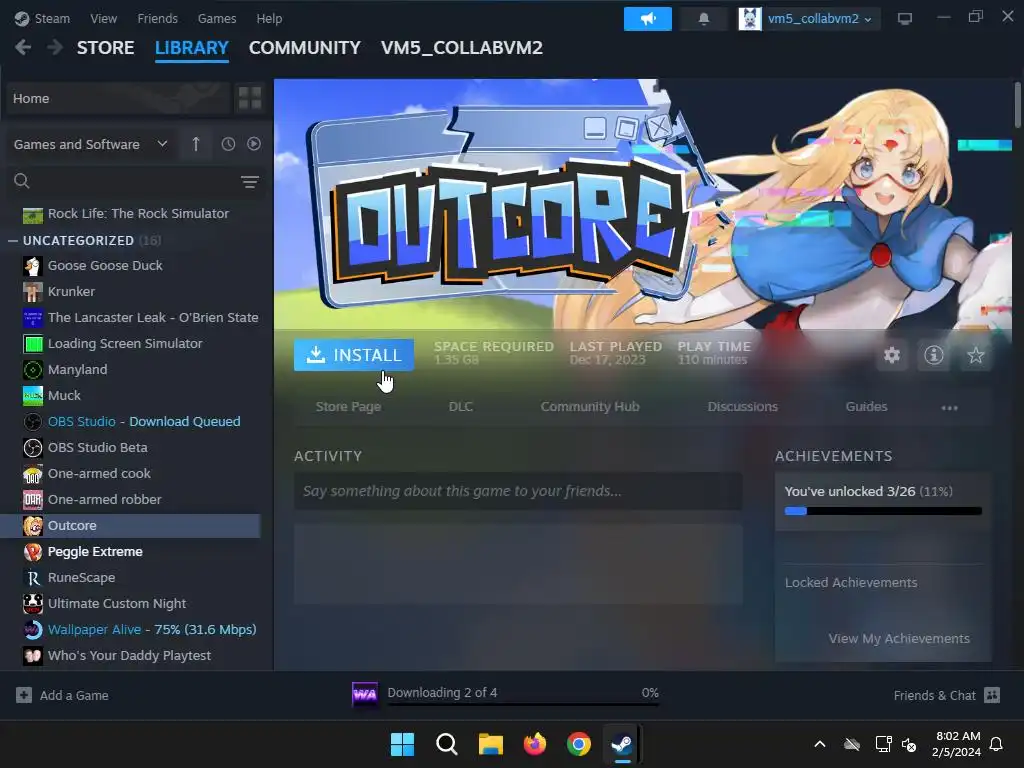Screen dimensions: 1024x768
Task: Open File Explorer from taskbar
Action: click(x=490, y=744)
